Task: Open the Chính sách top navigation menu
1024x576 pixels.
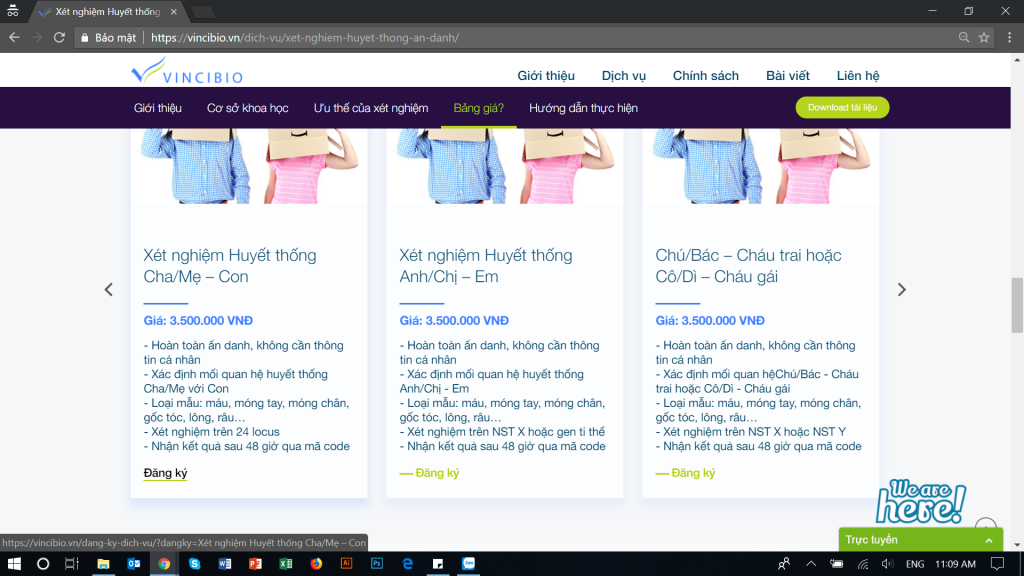Action: tap(706, 76)
